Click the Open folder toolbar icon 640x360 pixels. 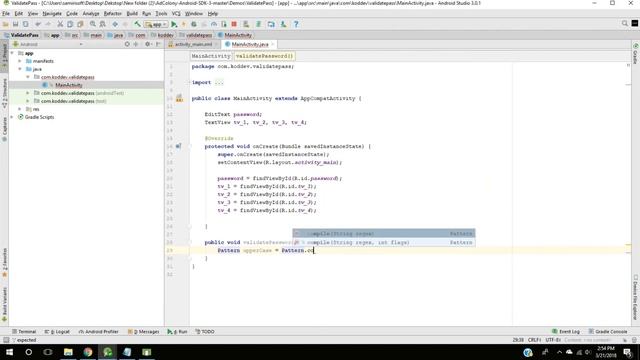(6, 24)
